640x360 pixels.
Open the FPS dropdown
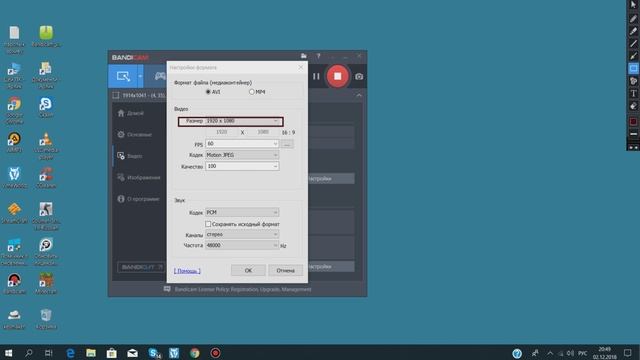(x=242, y=144)
